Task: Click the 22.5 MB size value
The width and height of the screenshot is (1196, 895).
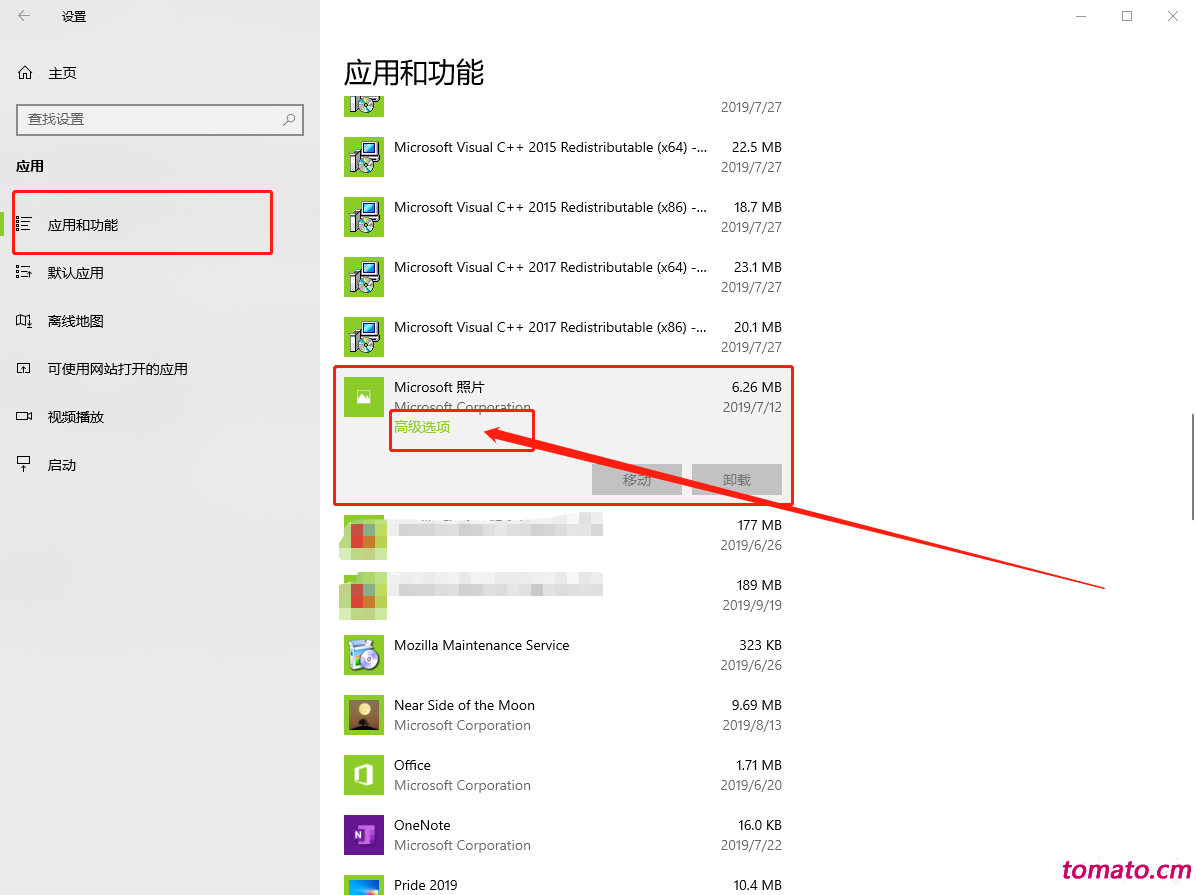Action: pos(757,147)
